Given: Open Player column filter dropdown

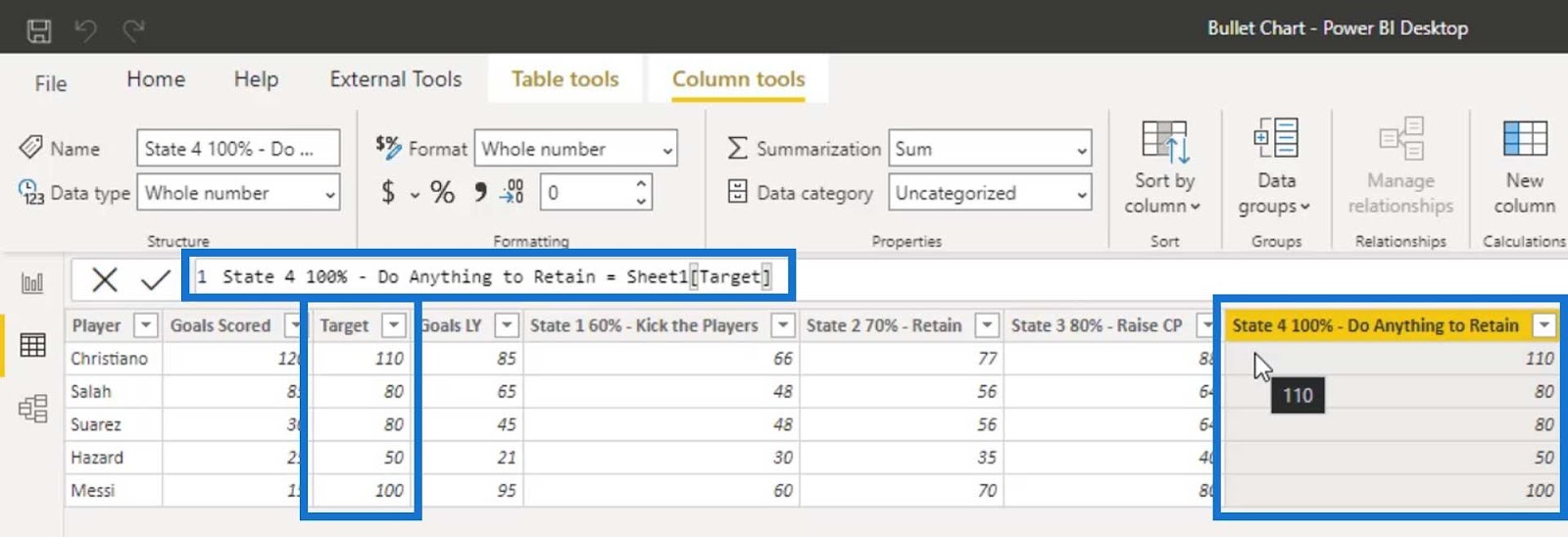Looking at the screenshot, I should pyautogui.click(x=145, y=325).
